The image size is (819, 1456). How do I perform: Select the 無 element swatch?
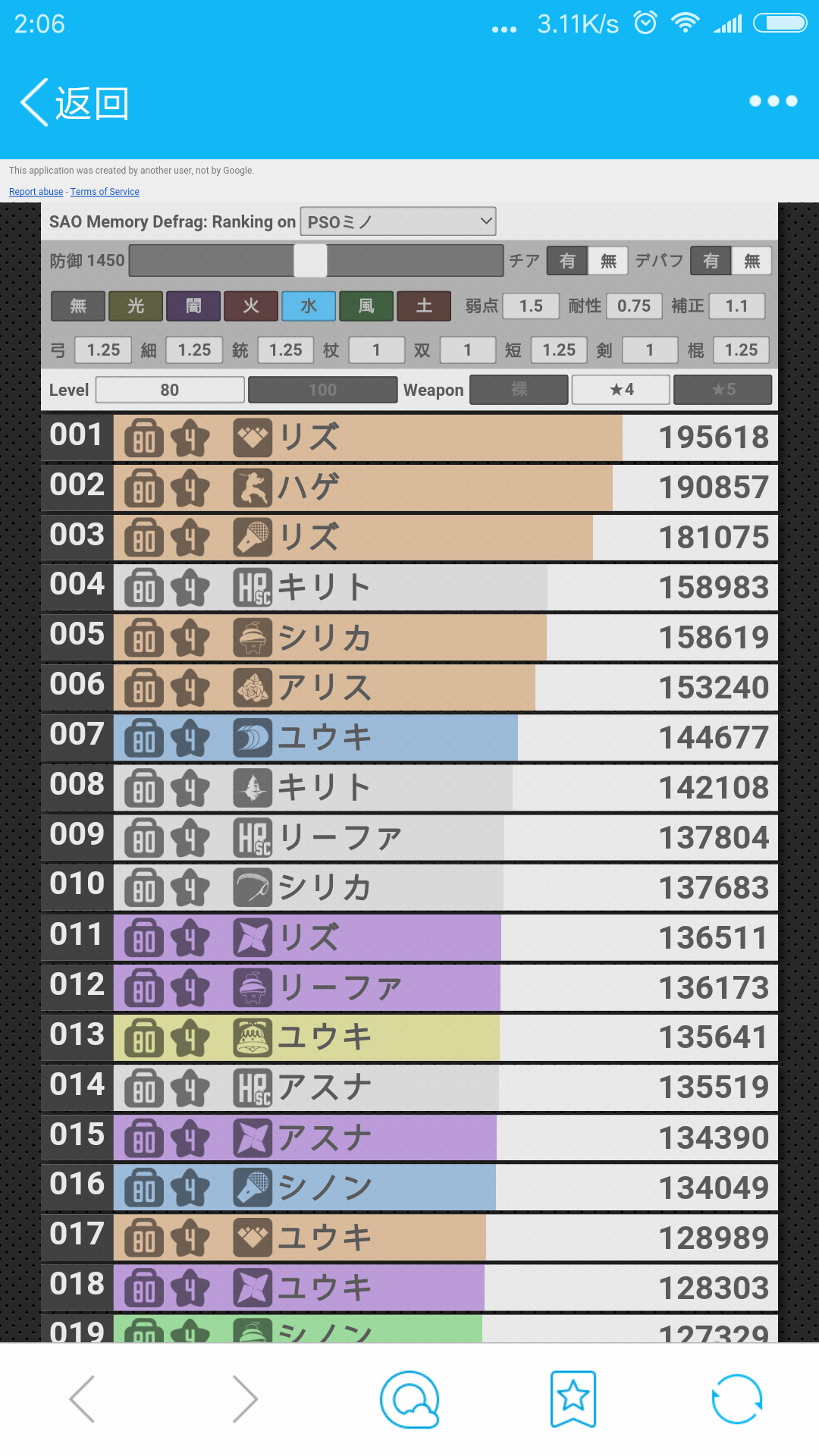(x=78, y=306)
